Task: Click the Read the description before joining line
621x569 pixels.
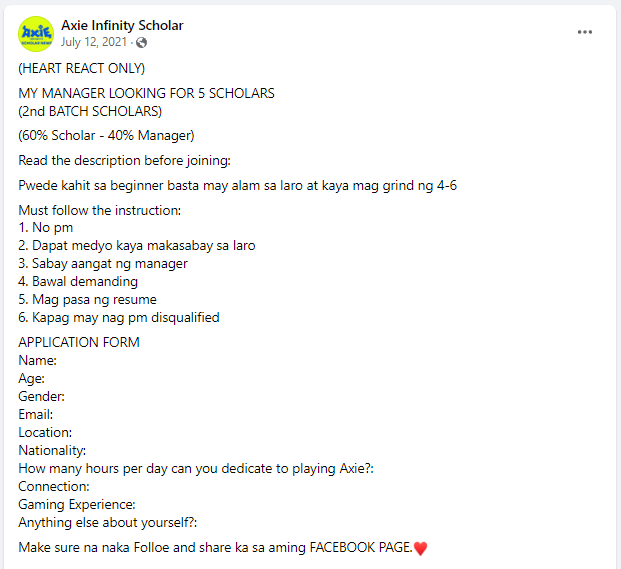Action: pos(124,160)
